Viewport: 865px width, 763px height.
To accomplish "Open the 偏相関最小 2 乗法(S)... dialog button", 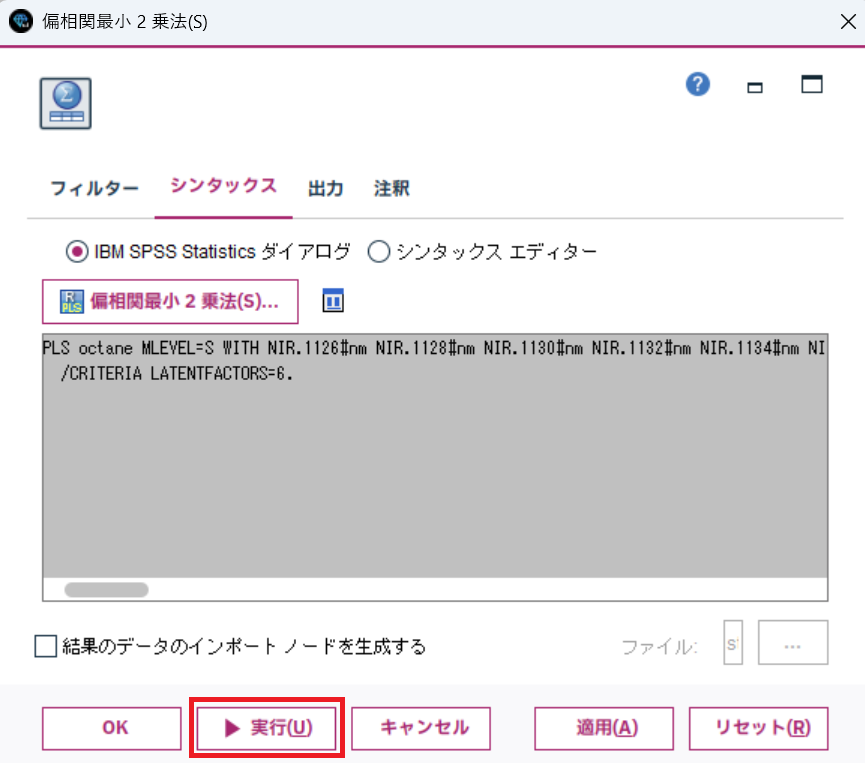I will tap(170, 301).
